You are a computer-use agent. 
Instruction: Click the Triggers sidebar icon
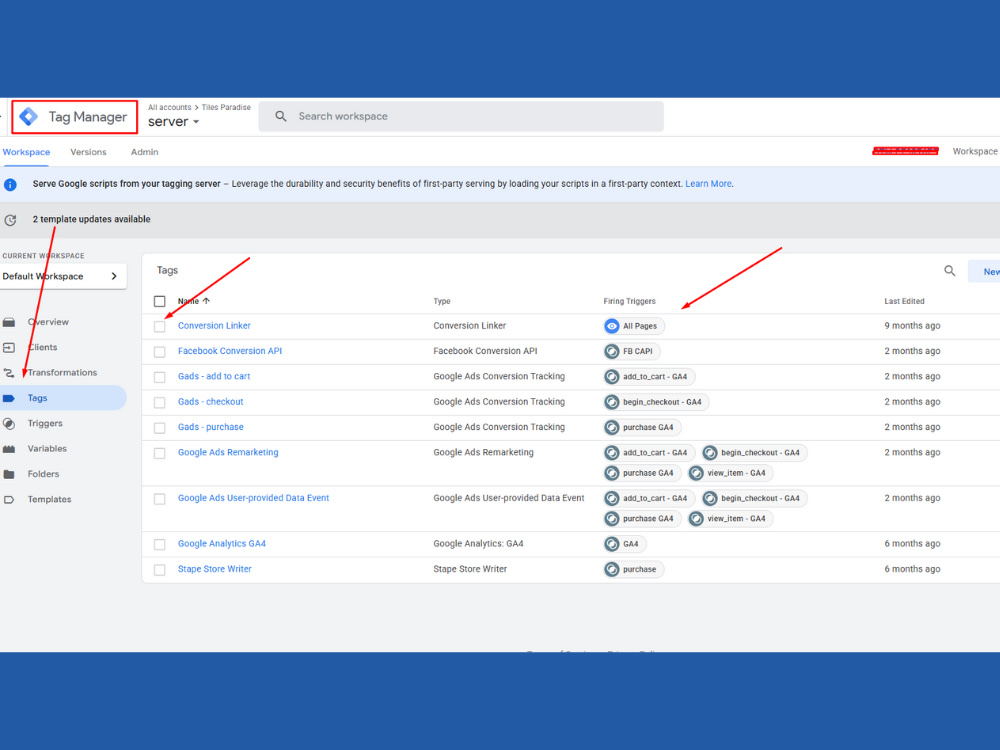[9, 423]
